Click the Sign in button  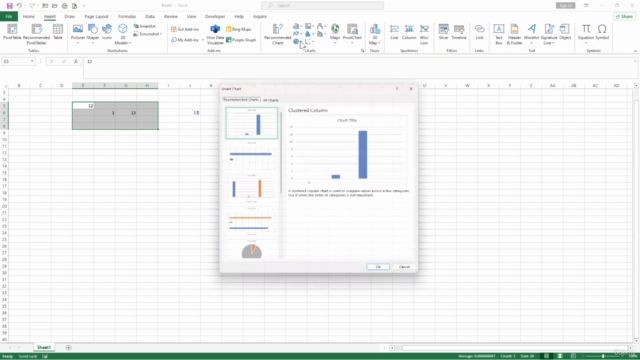click(x=565, y=6)
